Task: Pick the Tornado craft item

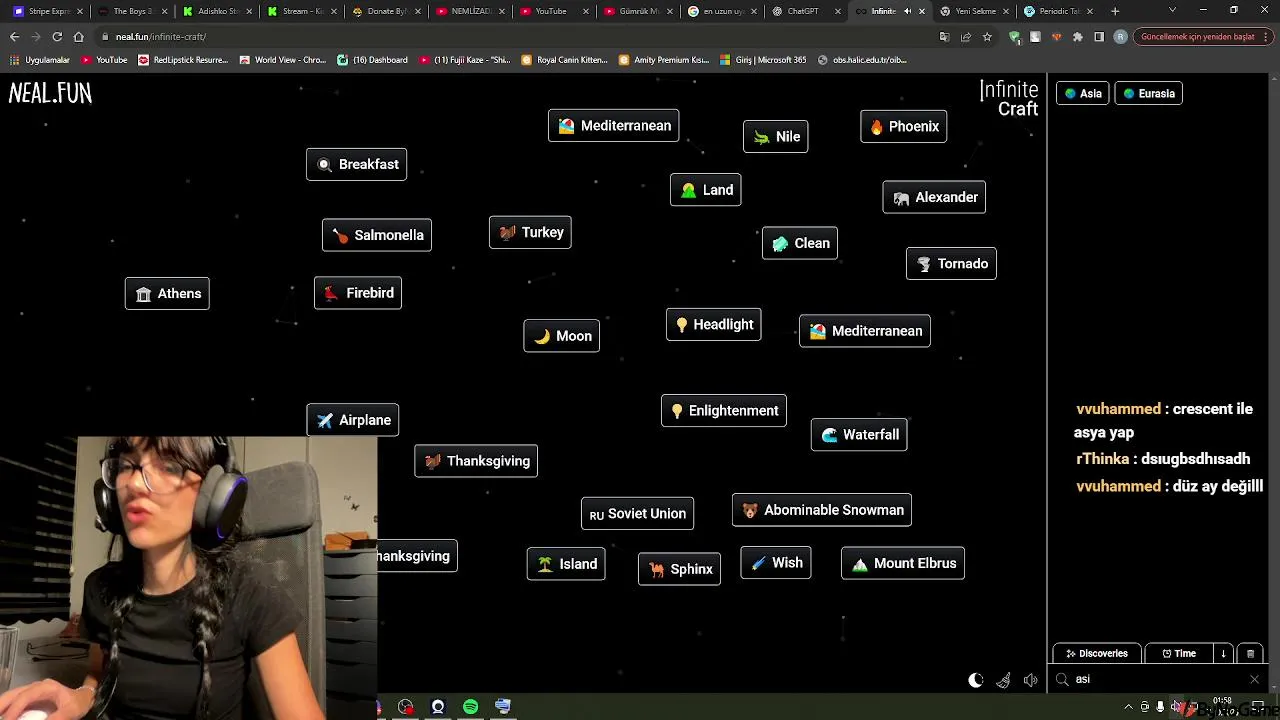Action: [951, 264]
